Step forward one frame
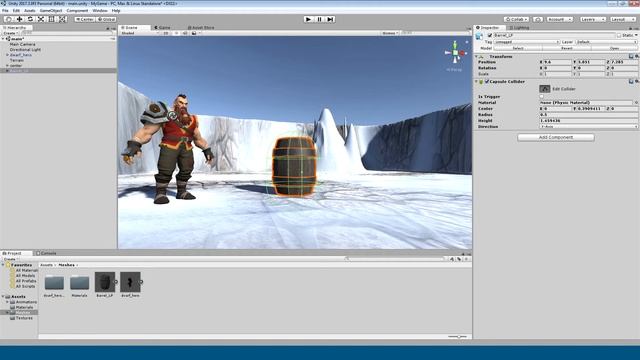Image resolution: width=640 pixels, height=360 pixels. point(330,19)
